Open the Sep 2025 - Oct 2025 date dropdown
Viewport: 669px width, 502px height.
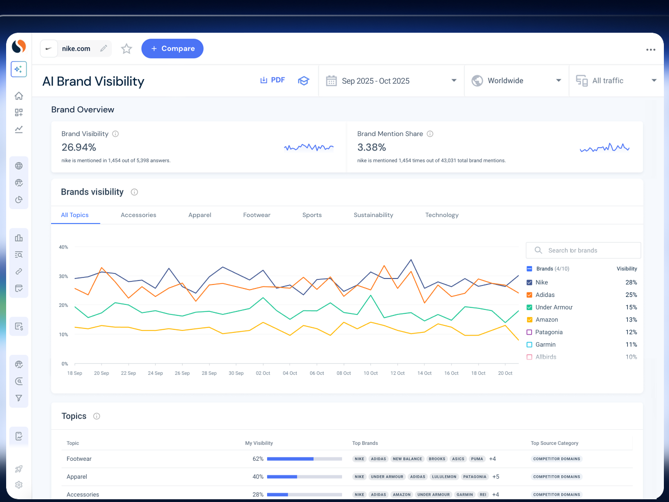coord(391,81)
